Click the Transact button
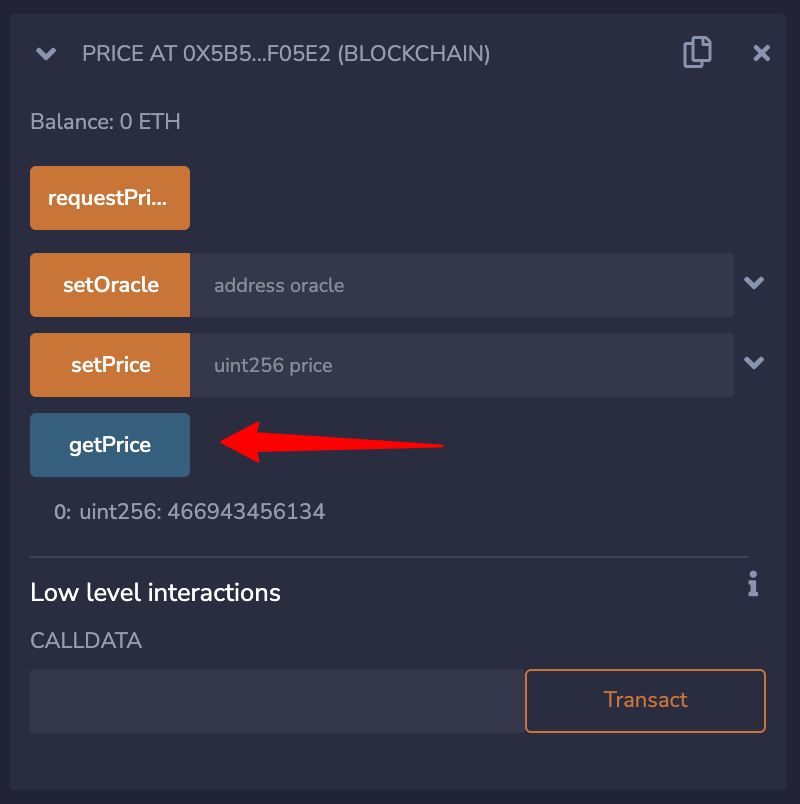The width and height of the screenshot is (800, 804). (x=645, y=700)
